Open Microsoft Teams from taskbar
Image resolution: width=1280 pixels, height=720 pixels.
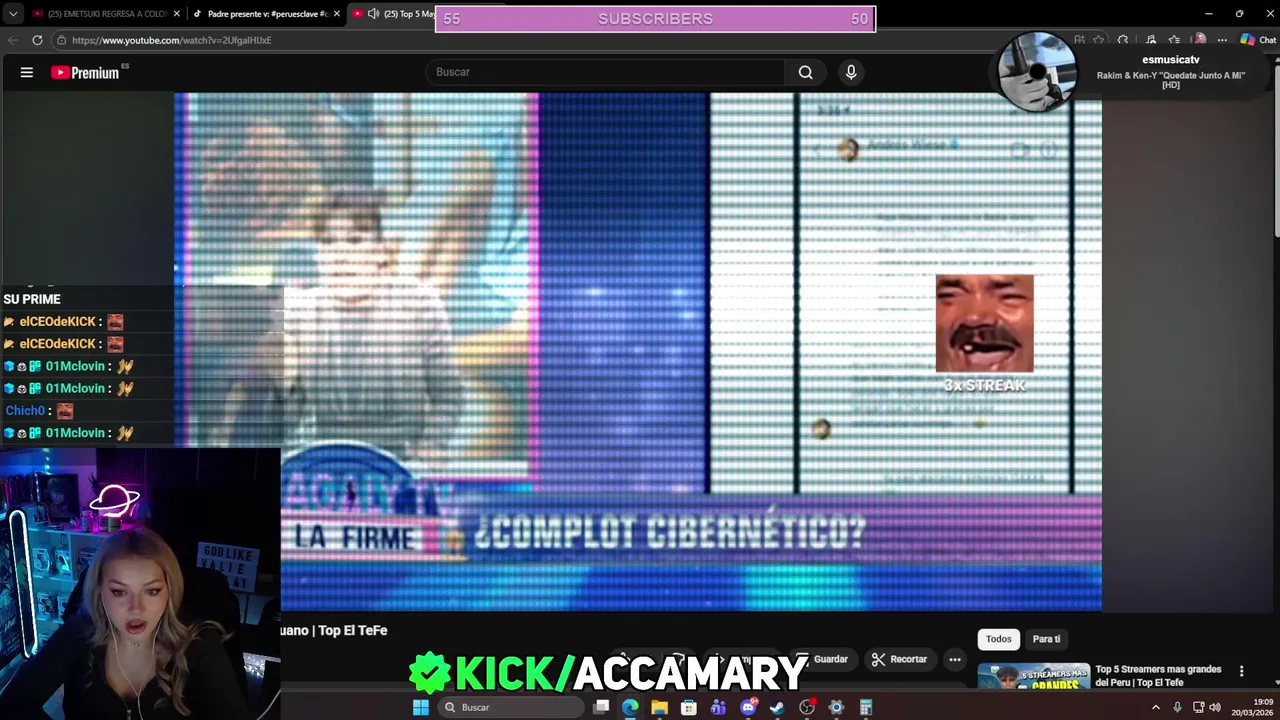[x=718, y=707]
